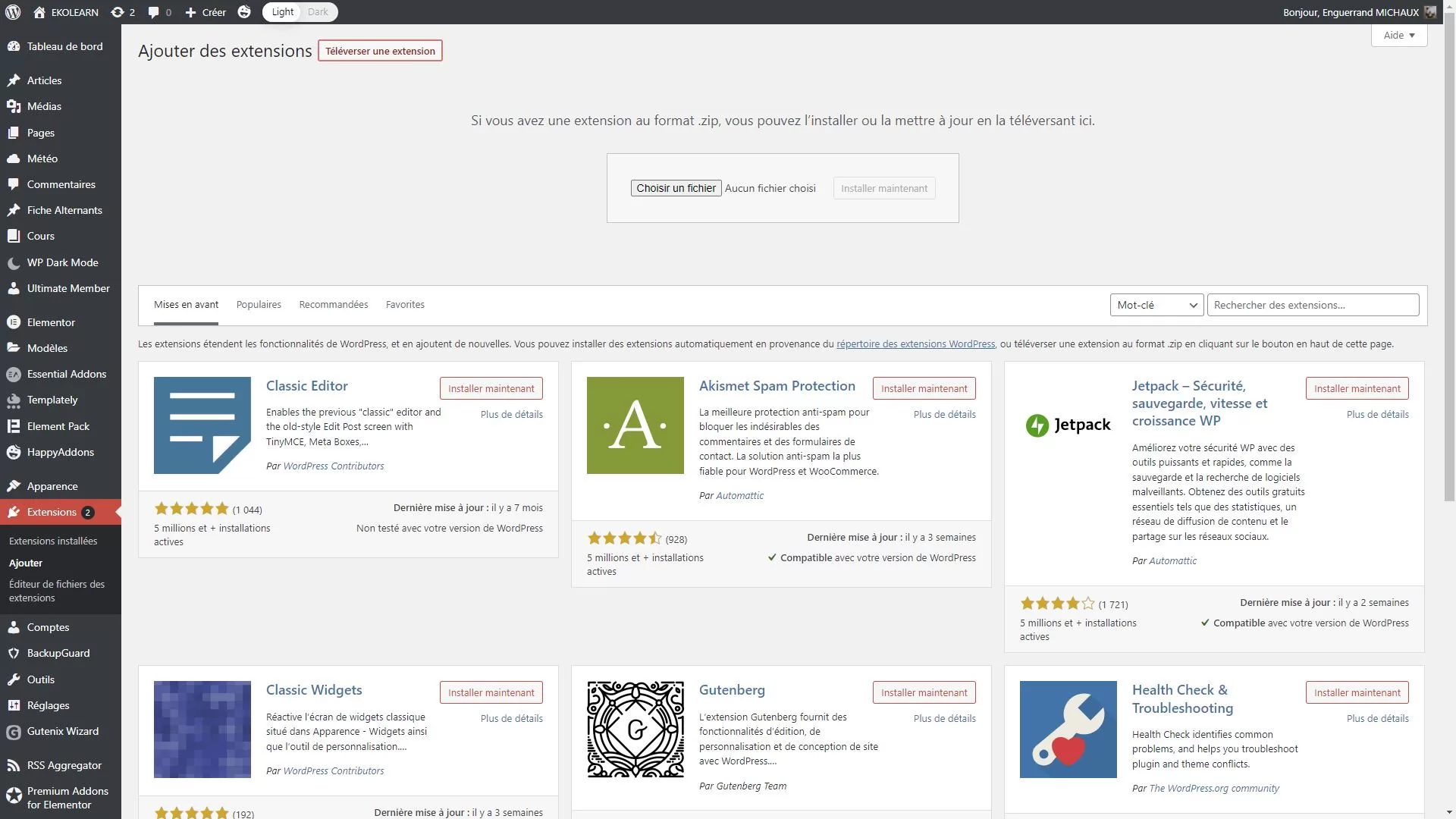Click the HappyAddons smiley icon in admin bar
1456x819 pixels.
tap(244, 12)
